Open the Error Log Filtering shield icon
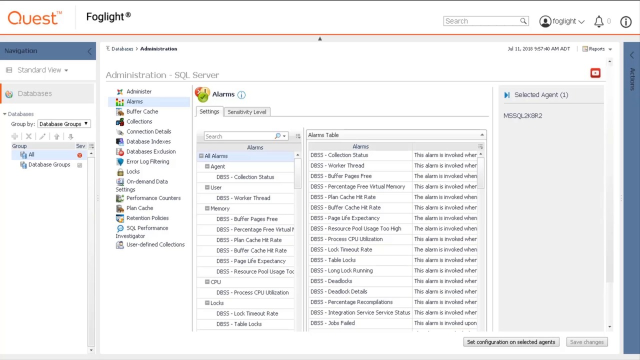The width and height of the screenshot is (640, 360). 120,162
